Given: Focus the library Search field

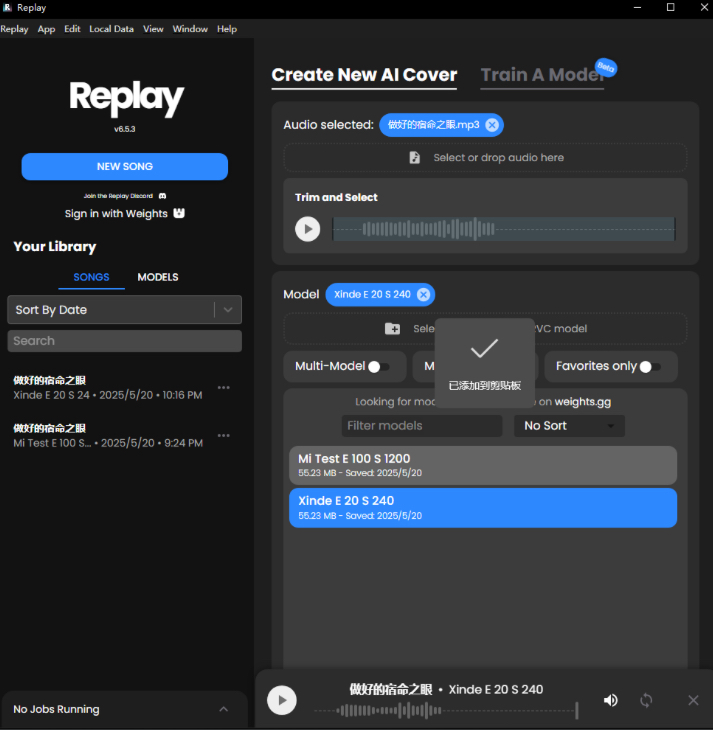Looking at the screenshot, I should (x=124, y=341).
